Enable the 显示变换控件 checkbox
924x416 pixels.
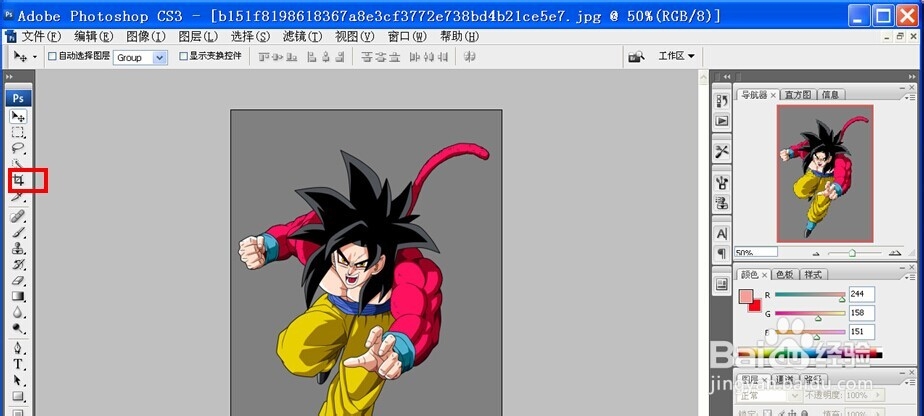pyautogui.click(x=183, y=57)
